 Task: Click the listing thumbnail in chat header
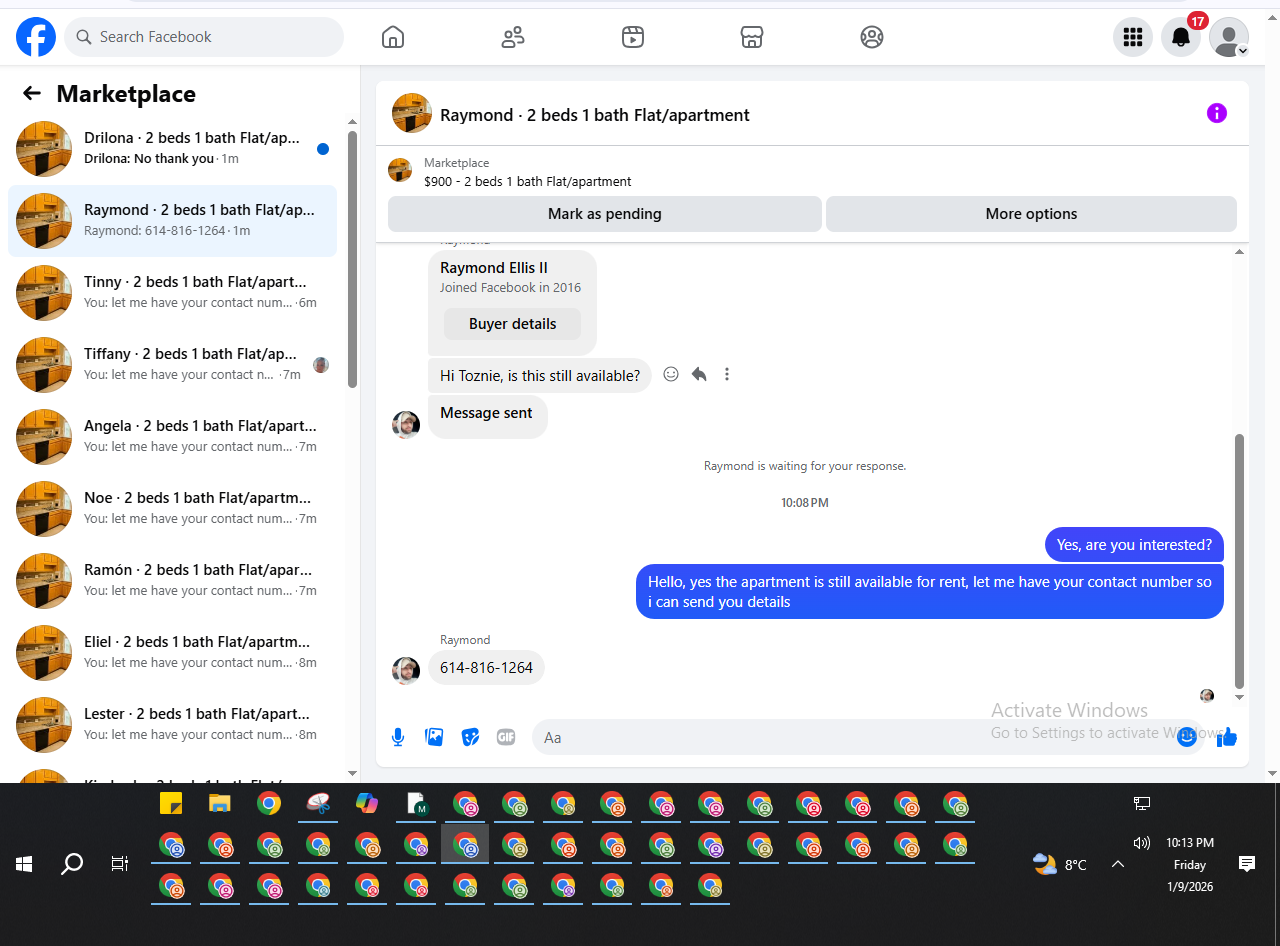click(412, 113)
